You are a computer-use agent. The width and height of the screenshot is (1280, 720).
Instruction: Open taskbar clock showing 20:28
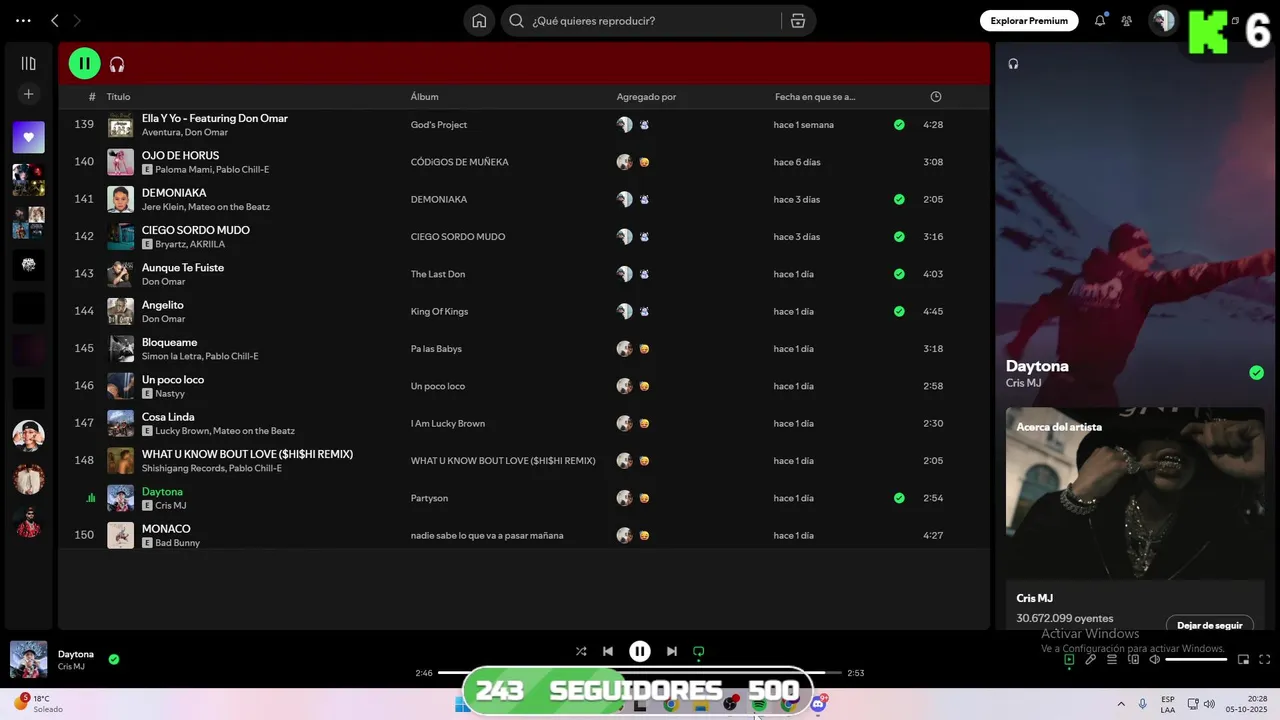(x=1245, y=704)
